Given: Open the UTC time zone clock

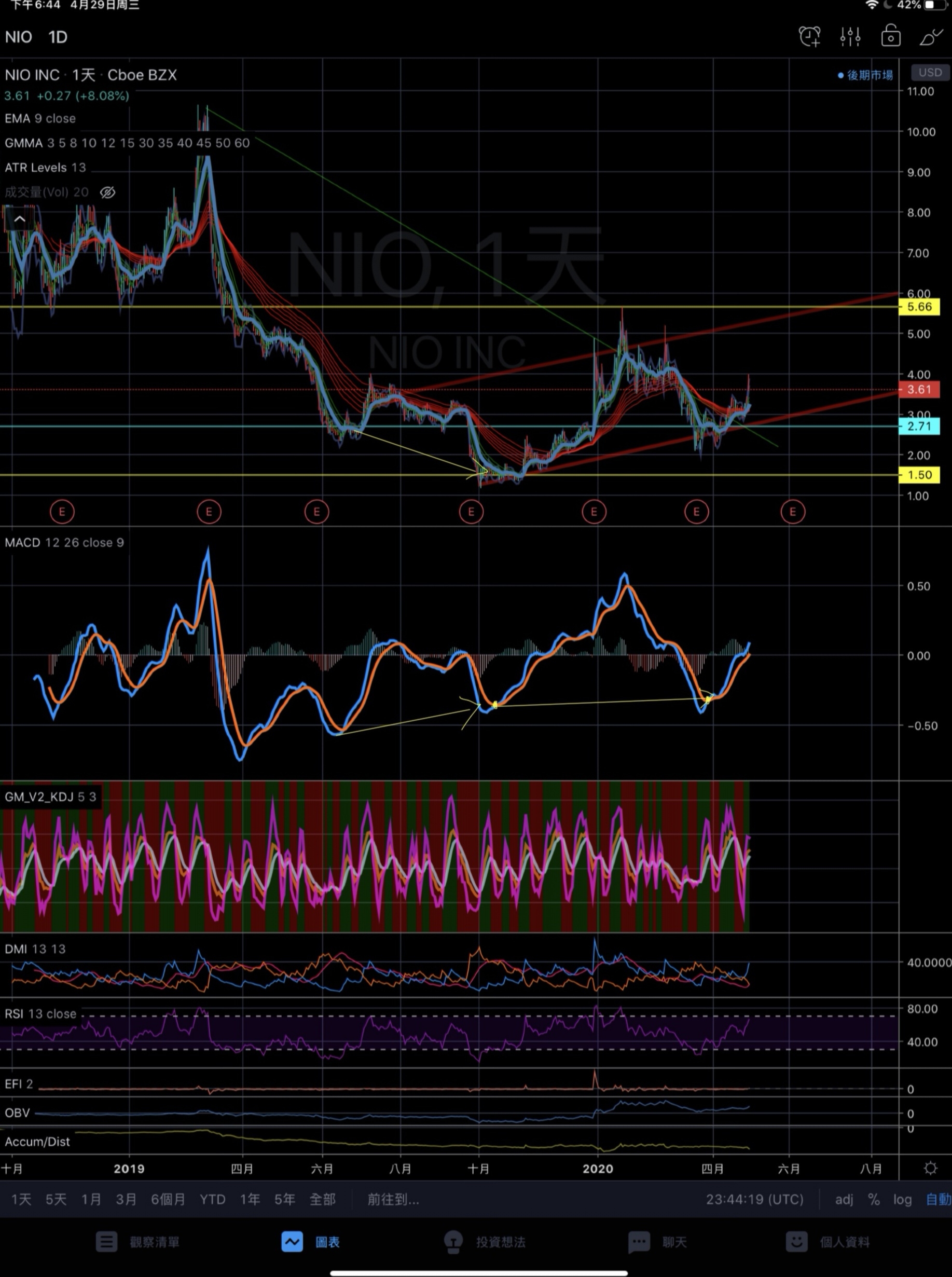Looking at the screenshot, I should (754, 1200).
